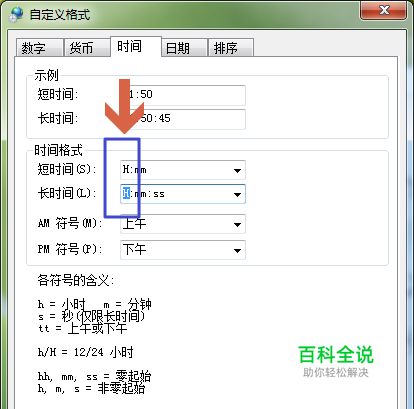Click the 长时间 example value box
Viewport: 414px width, 409px height.
click(183, 119)
